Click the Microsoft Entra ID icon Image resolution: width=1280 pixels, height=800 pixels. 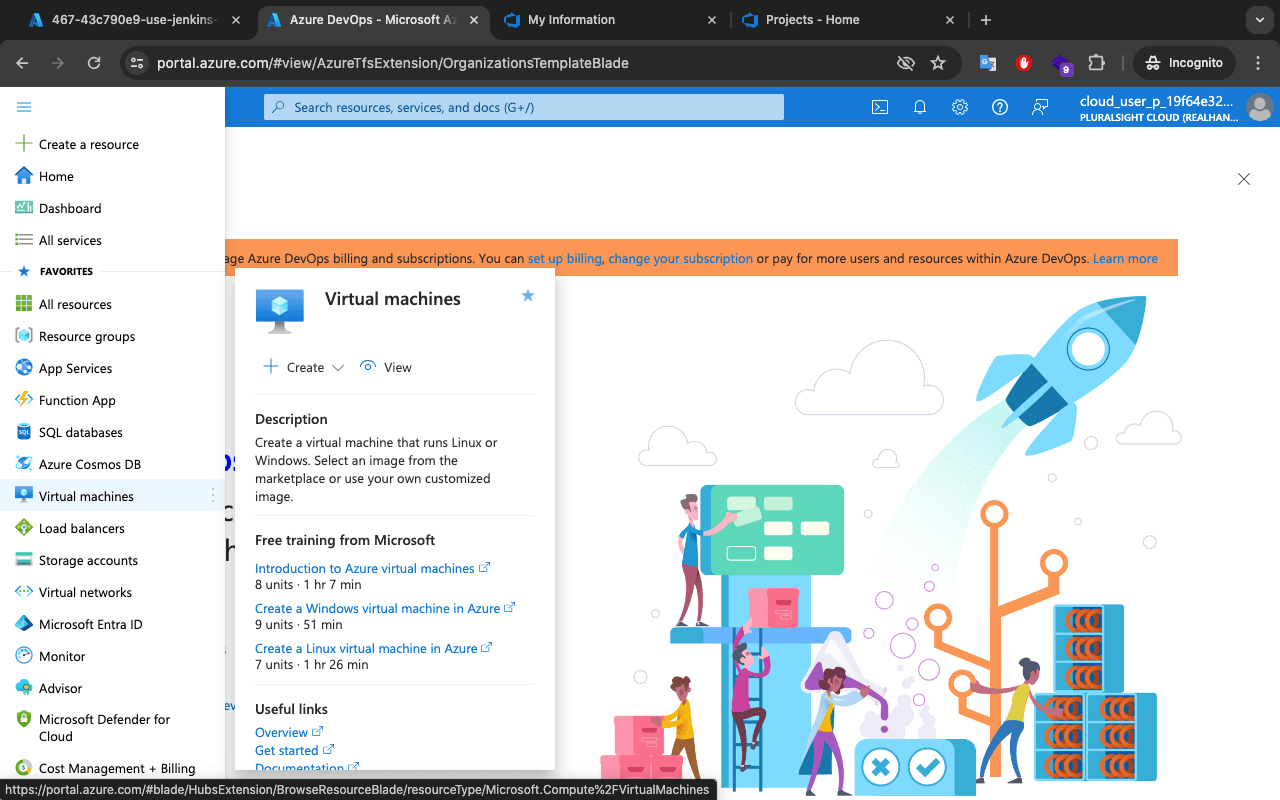[x=24, y=624]
